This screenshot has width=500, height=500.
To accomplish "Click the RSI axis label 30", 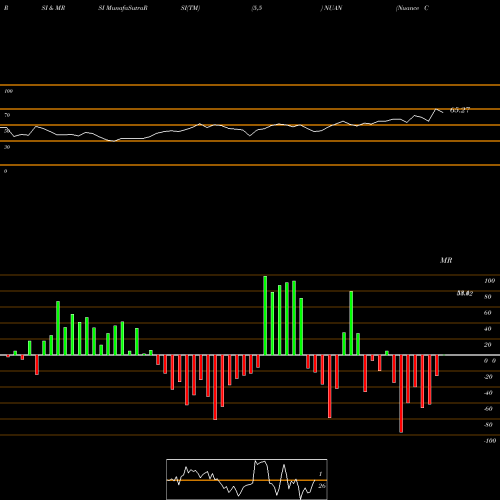I will [x=7, y=147].
